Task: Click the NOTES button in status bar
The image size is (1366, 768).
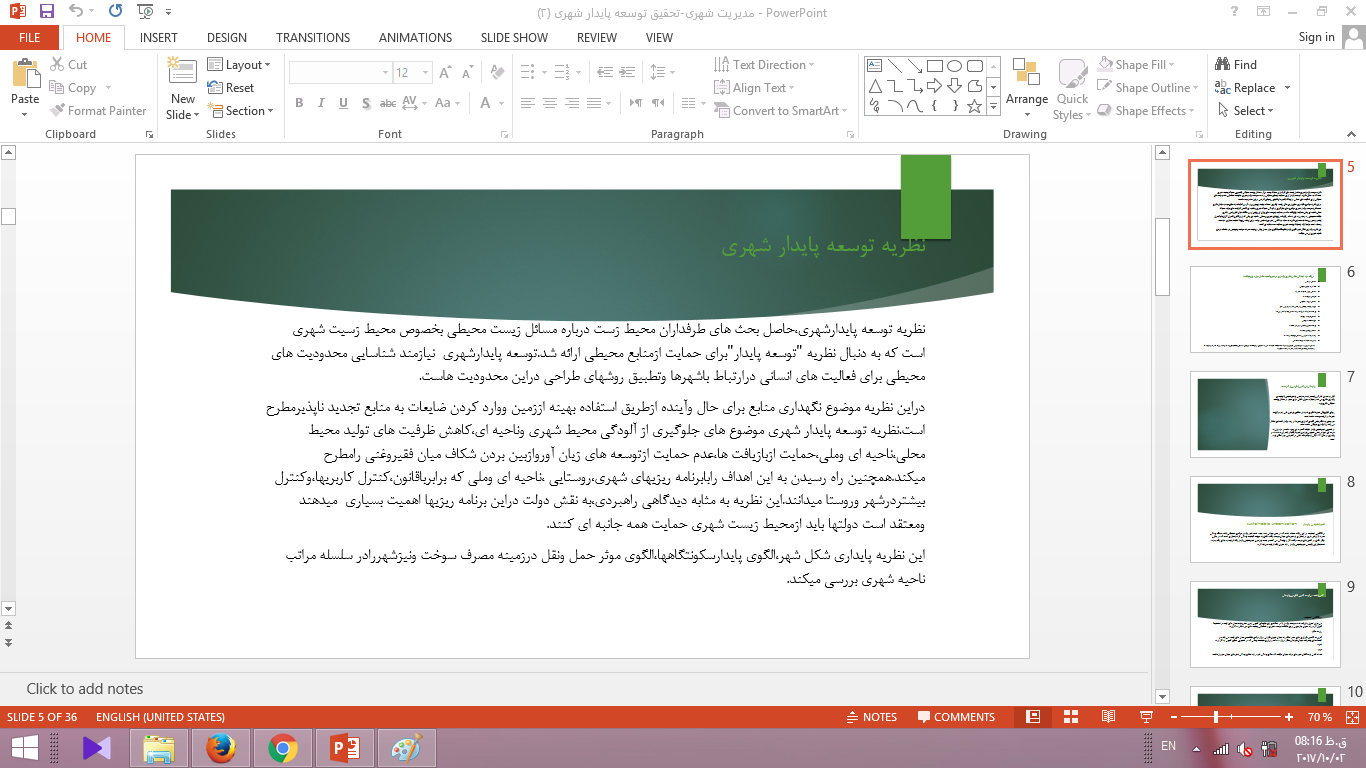Action: (x=871, y=717)
